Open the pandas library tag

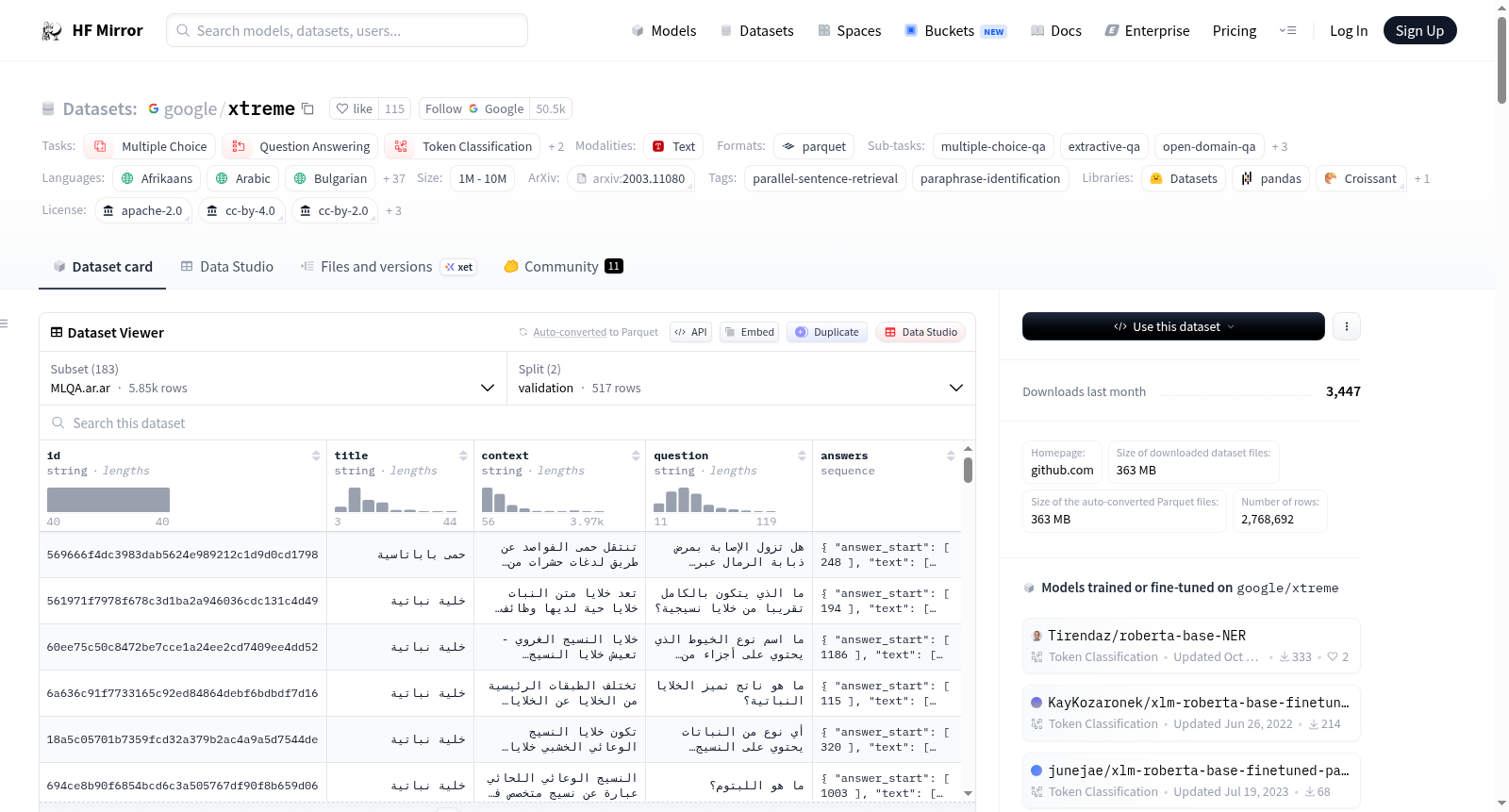1270,178
